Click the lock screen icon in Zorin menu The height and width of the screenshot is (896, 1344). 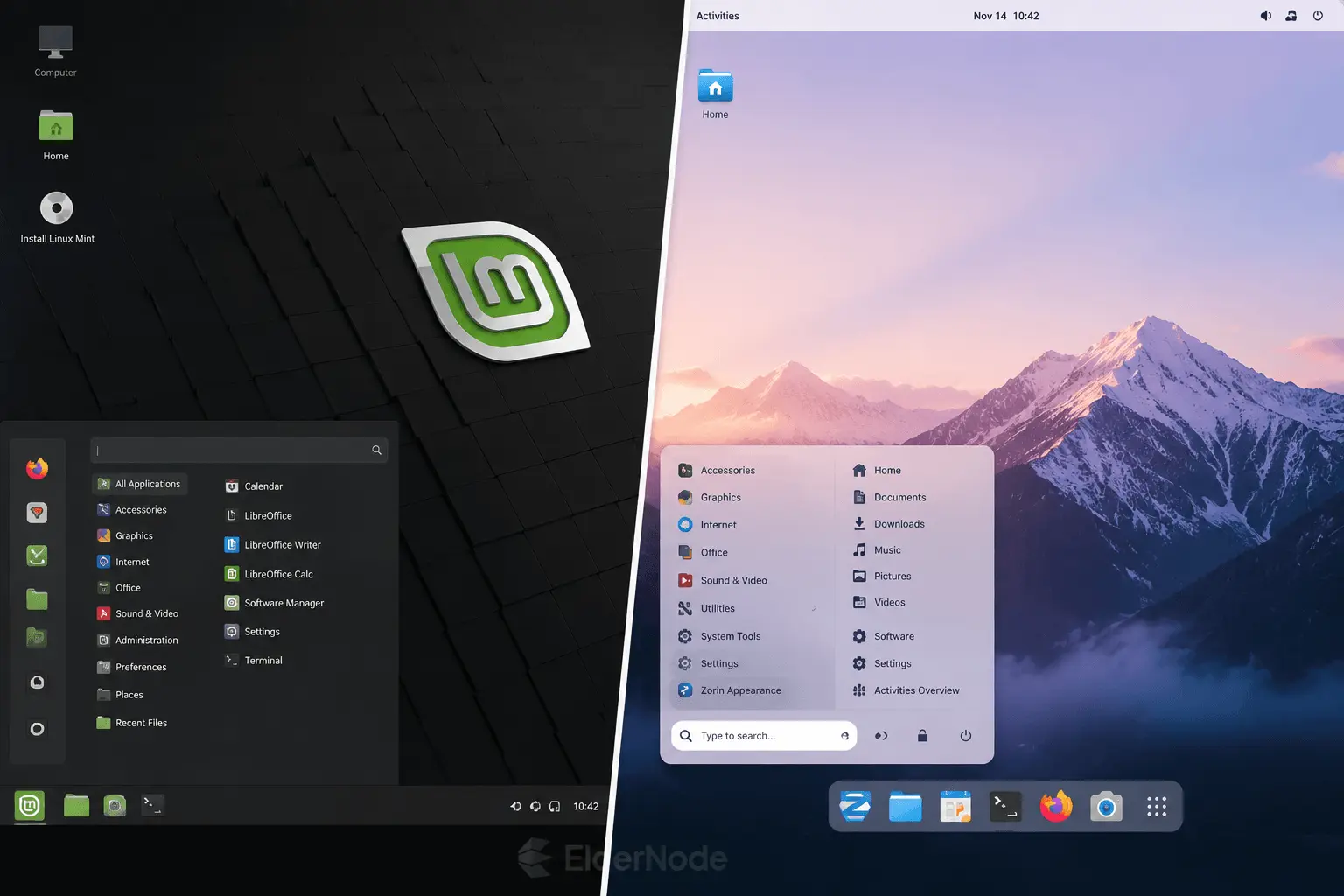pyautogui.click(x=922, y=736)
